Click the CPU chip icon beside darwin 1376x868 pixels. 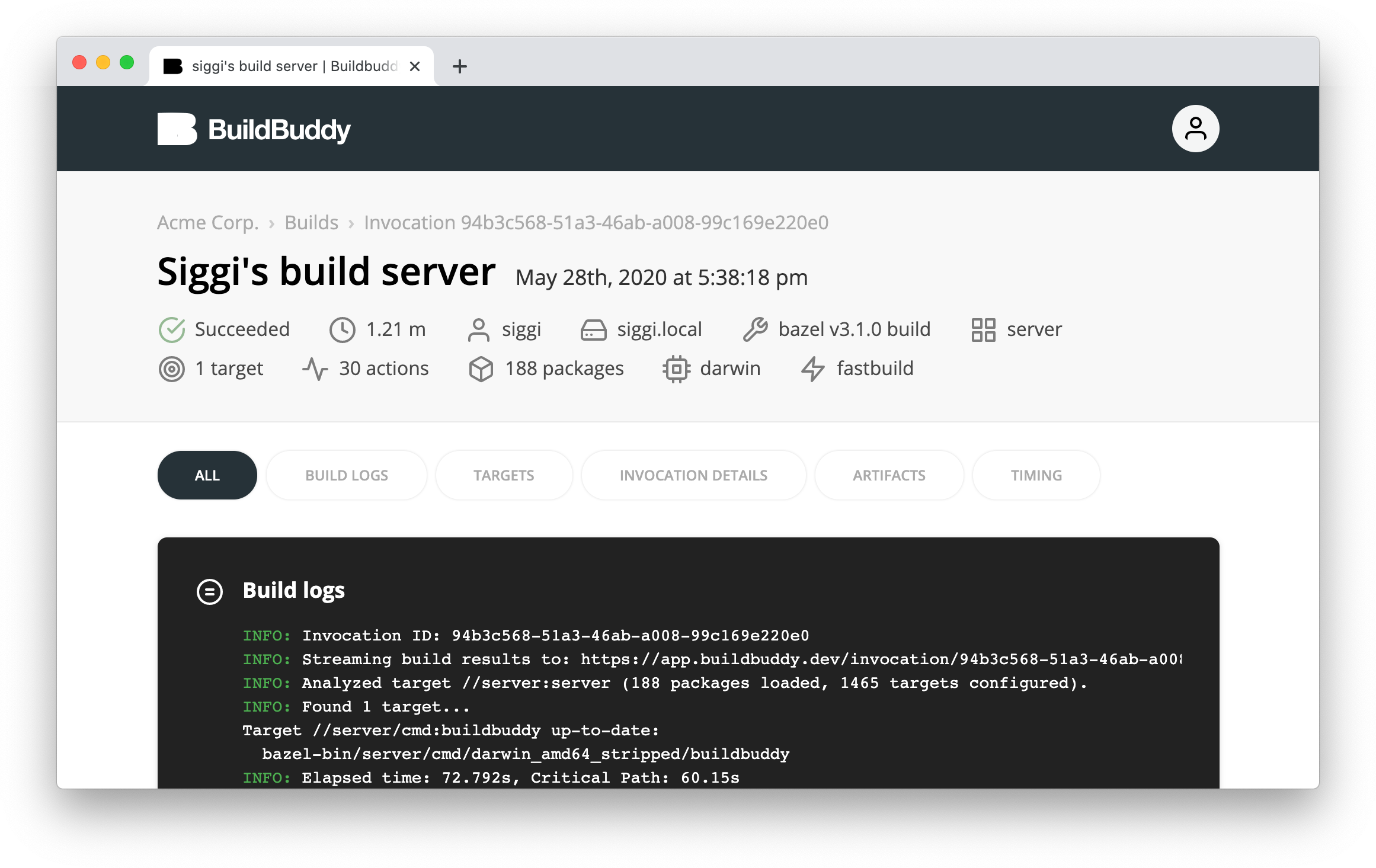pyautogui.click(x=676, y=369)
